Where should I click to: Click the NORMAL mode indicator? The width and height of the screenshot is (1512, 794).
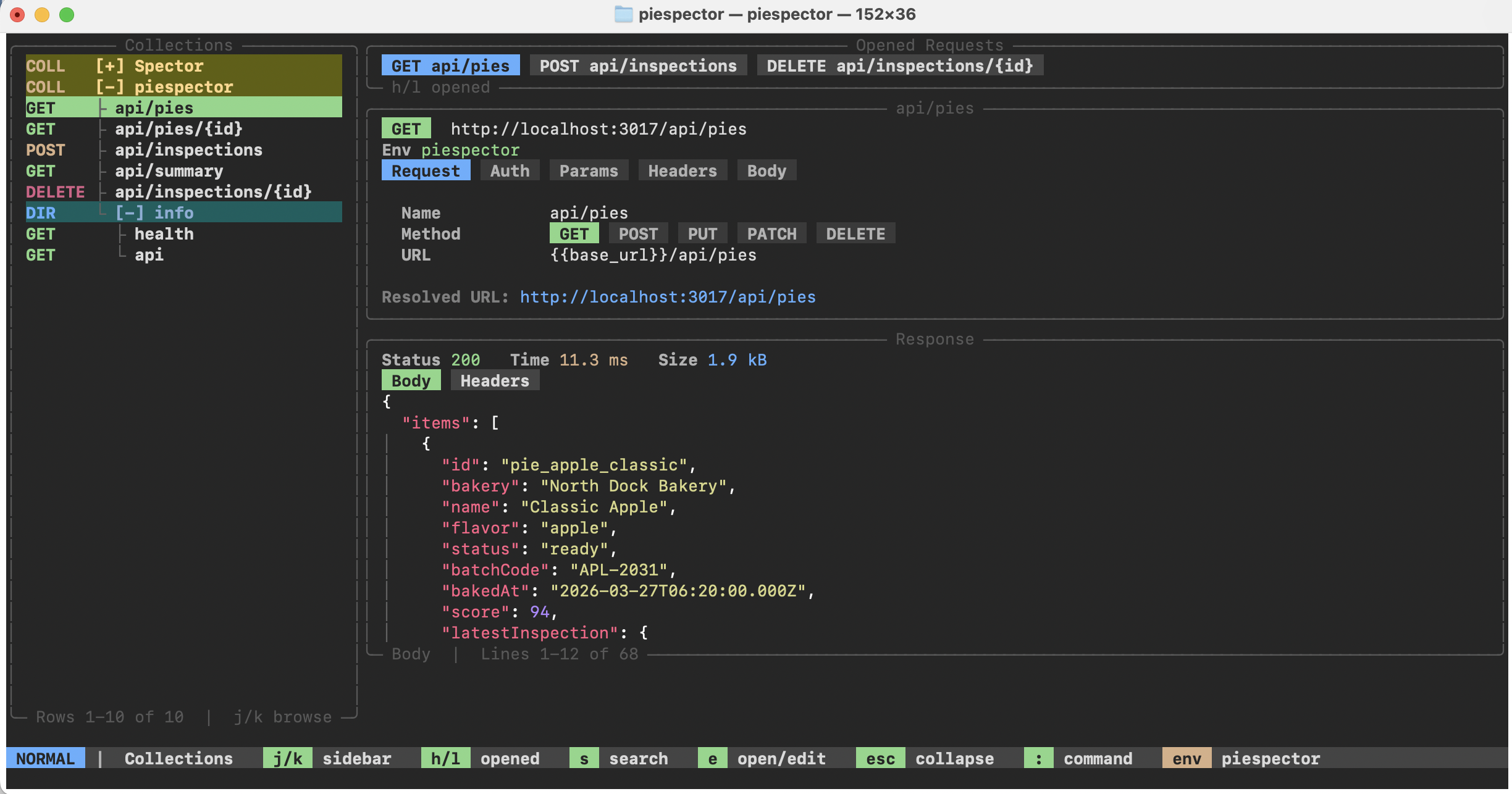(45, 759)
